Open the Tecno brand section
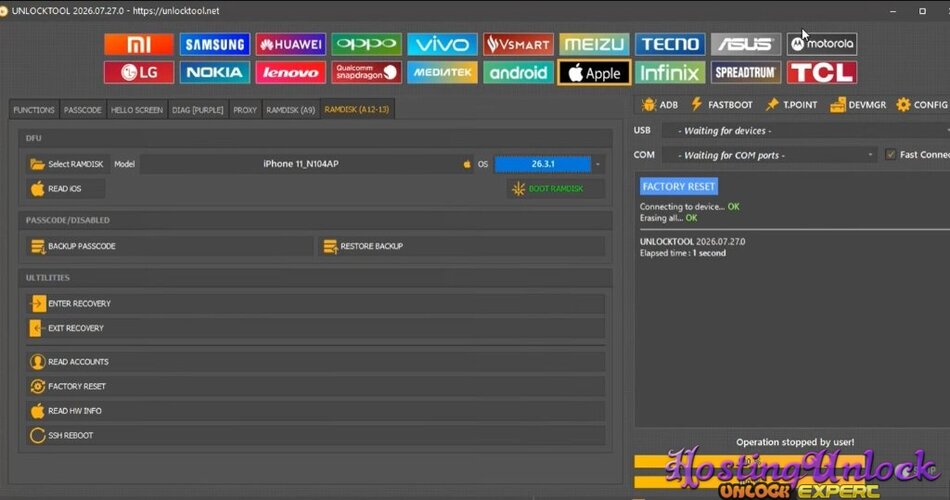 coord(669,44)
